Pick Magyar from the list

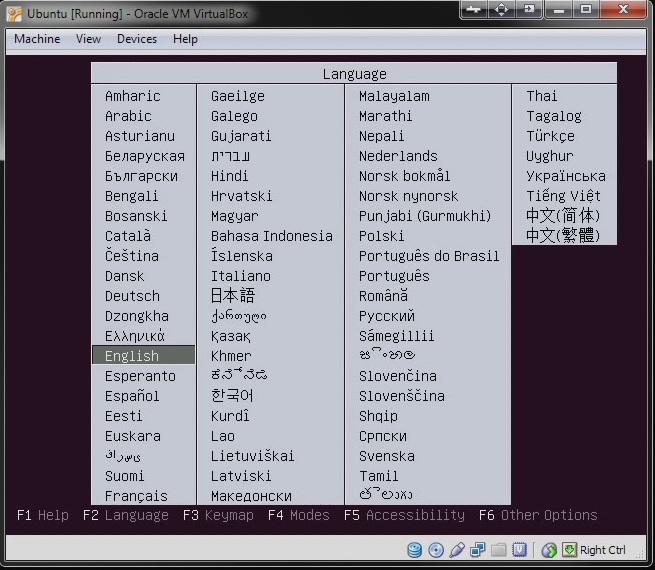point(234,216)
